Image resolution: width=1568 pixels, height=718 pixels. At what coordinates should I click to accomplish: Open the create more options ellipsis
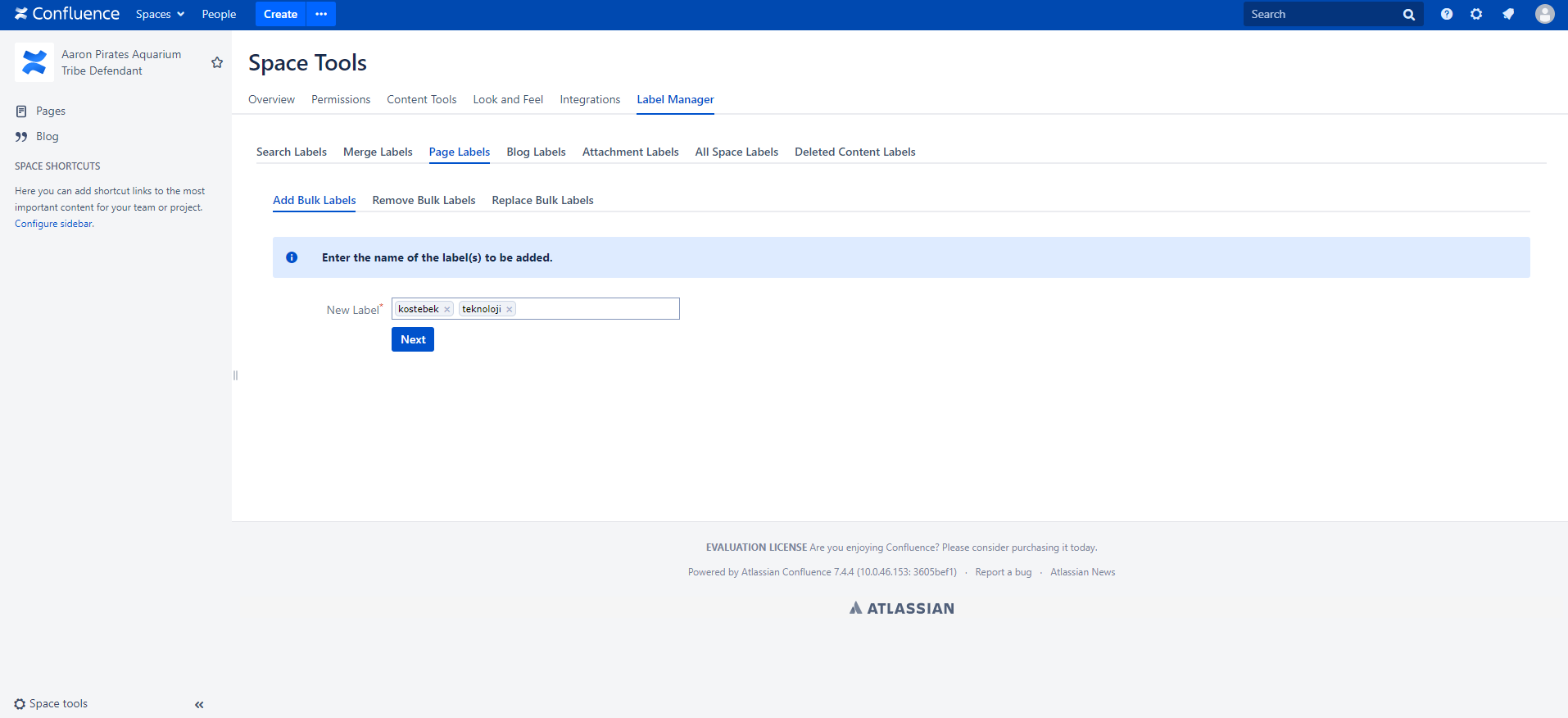point(321,14)
